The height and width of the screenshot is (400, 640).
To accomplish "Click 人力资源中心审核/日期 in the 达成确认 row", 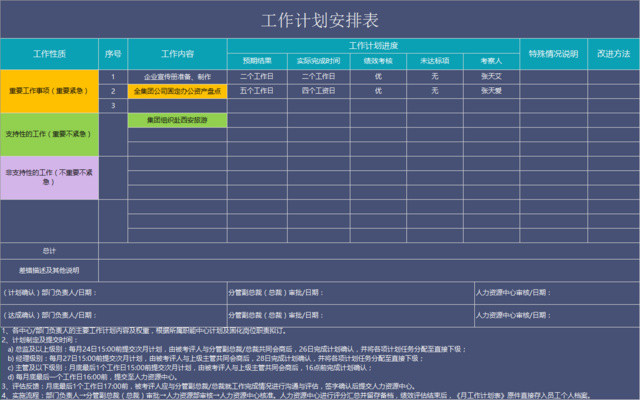I will click(557, 315).
